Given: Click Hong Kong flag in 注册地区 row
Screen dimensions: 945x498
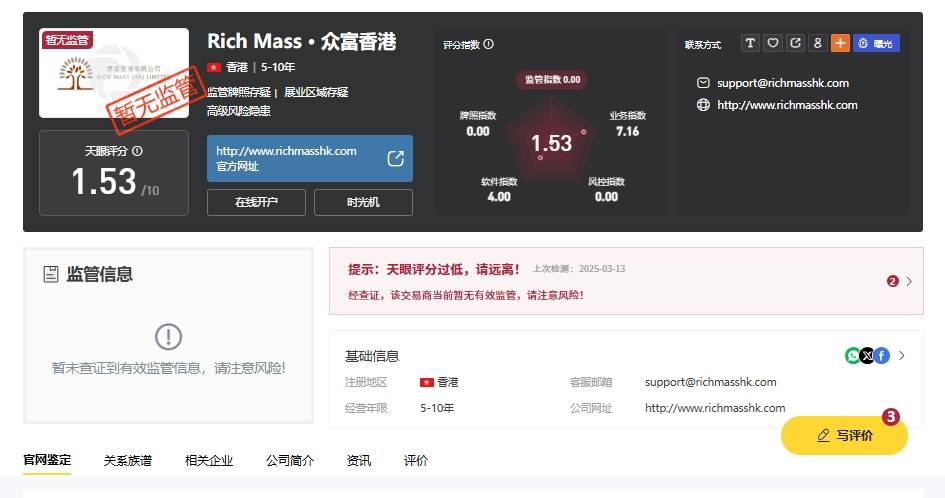Looking at the screenshot, I should (x=427, y=382).
